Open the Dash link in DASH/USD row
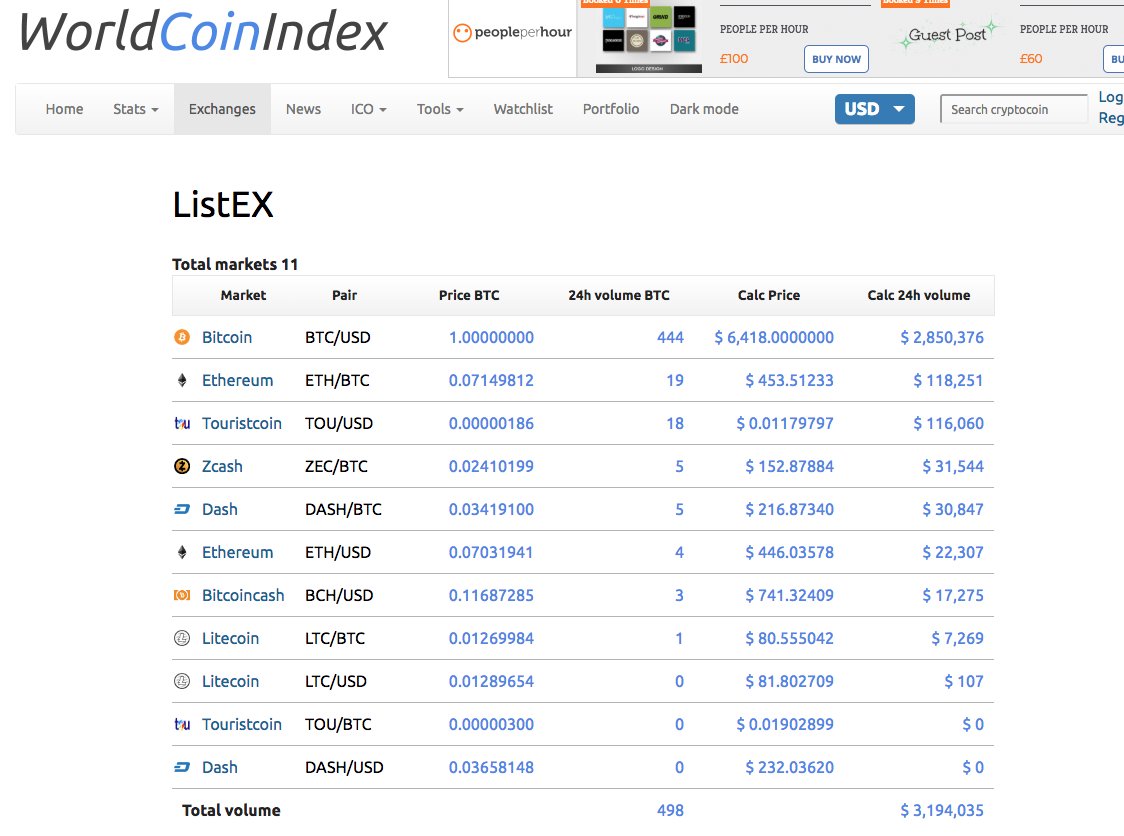Screen dimensions: 1124x836 click(x=219, y=767)
